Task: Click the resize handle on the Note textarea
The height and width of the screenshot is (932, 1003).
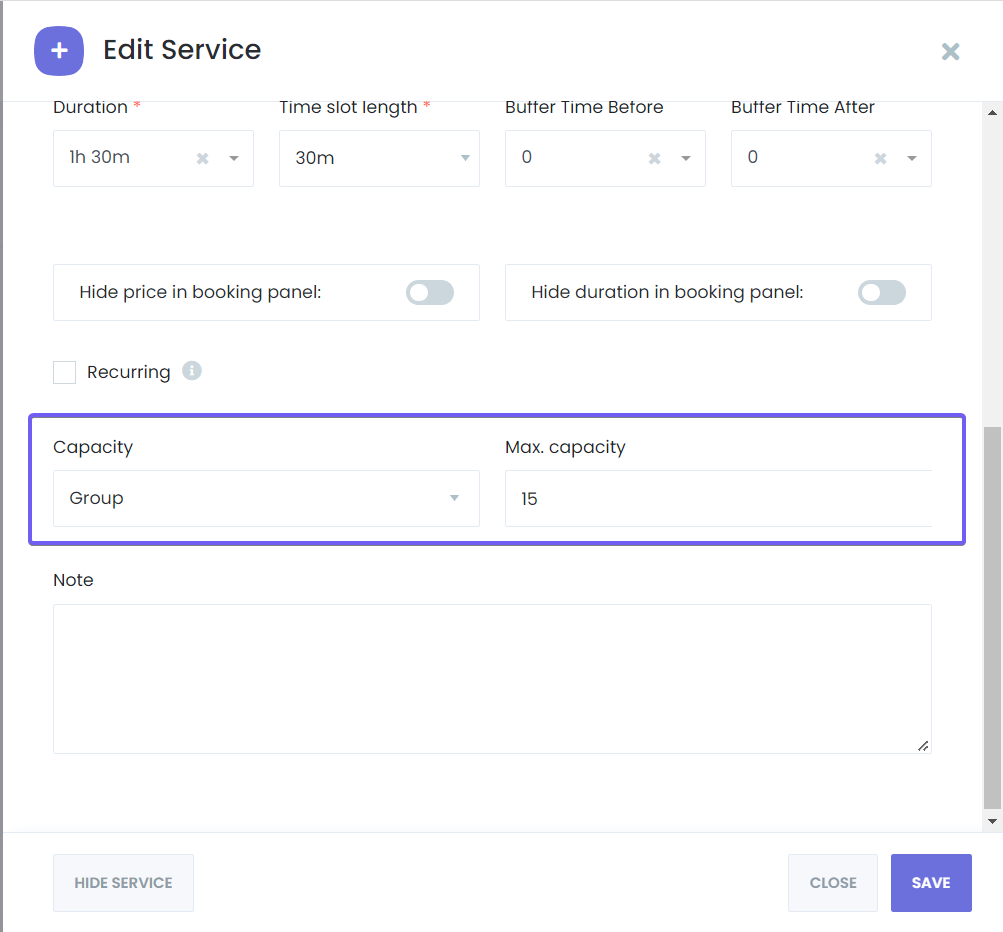Action: (922, 745)
